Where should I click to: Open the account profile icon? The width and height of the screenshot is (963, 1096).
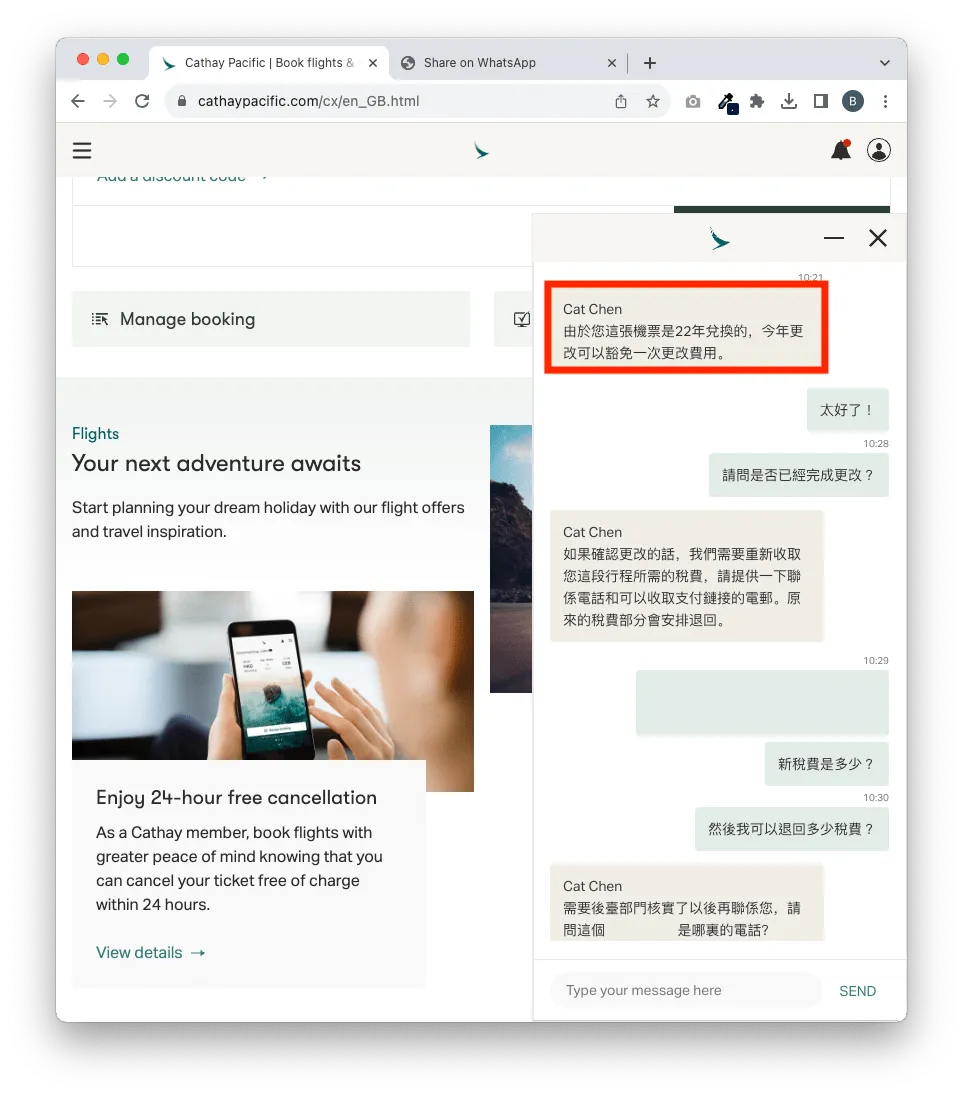click(878, 150)
